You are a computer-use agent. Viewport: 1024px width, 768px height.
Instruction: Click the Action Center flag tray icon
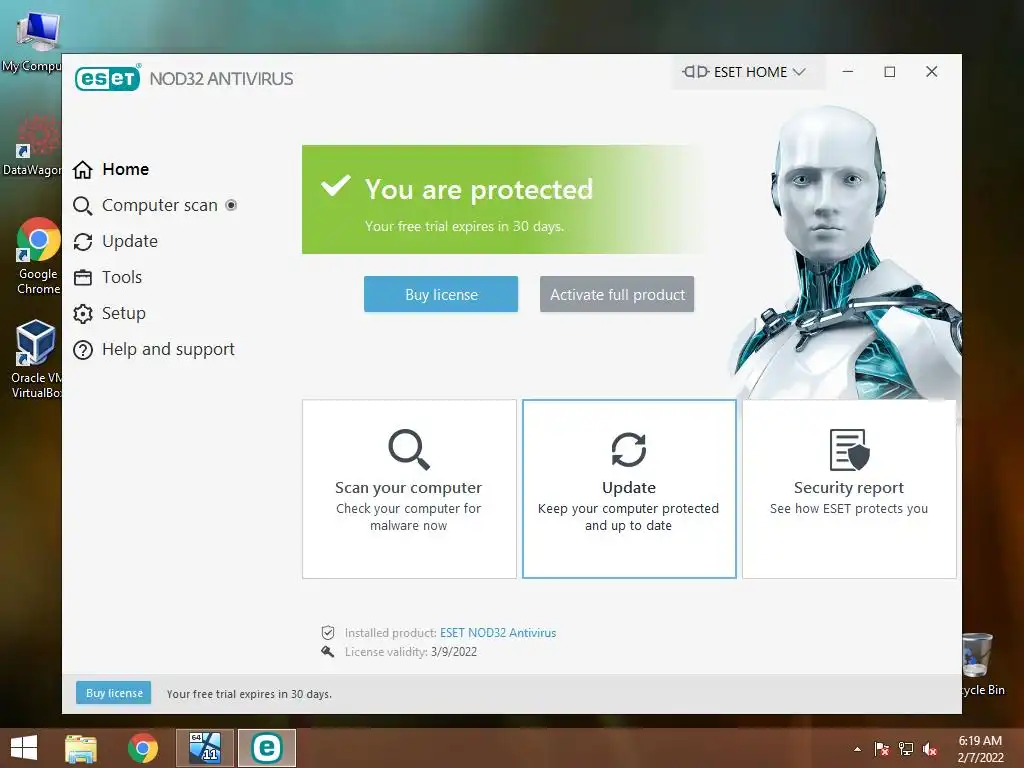pos(881,749)
